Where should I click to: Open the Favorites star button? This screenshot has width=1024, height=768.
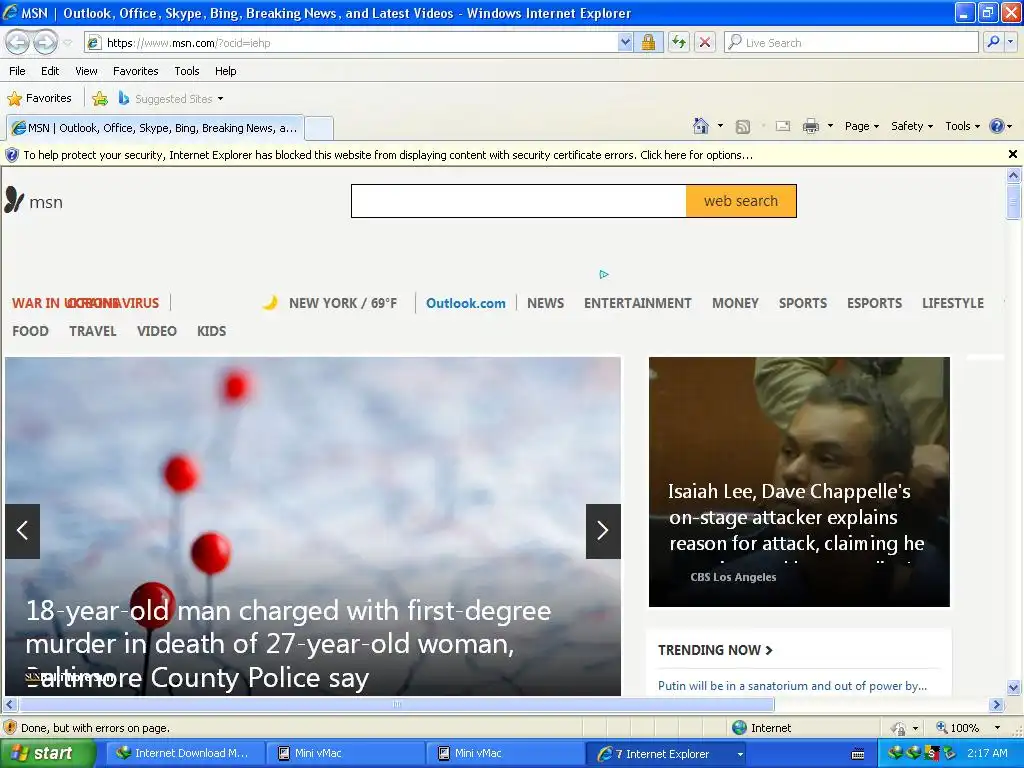pos(40,99)
